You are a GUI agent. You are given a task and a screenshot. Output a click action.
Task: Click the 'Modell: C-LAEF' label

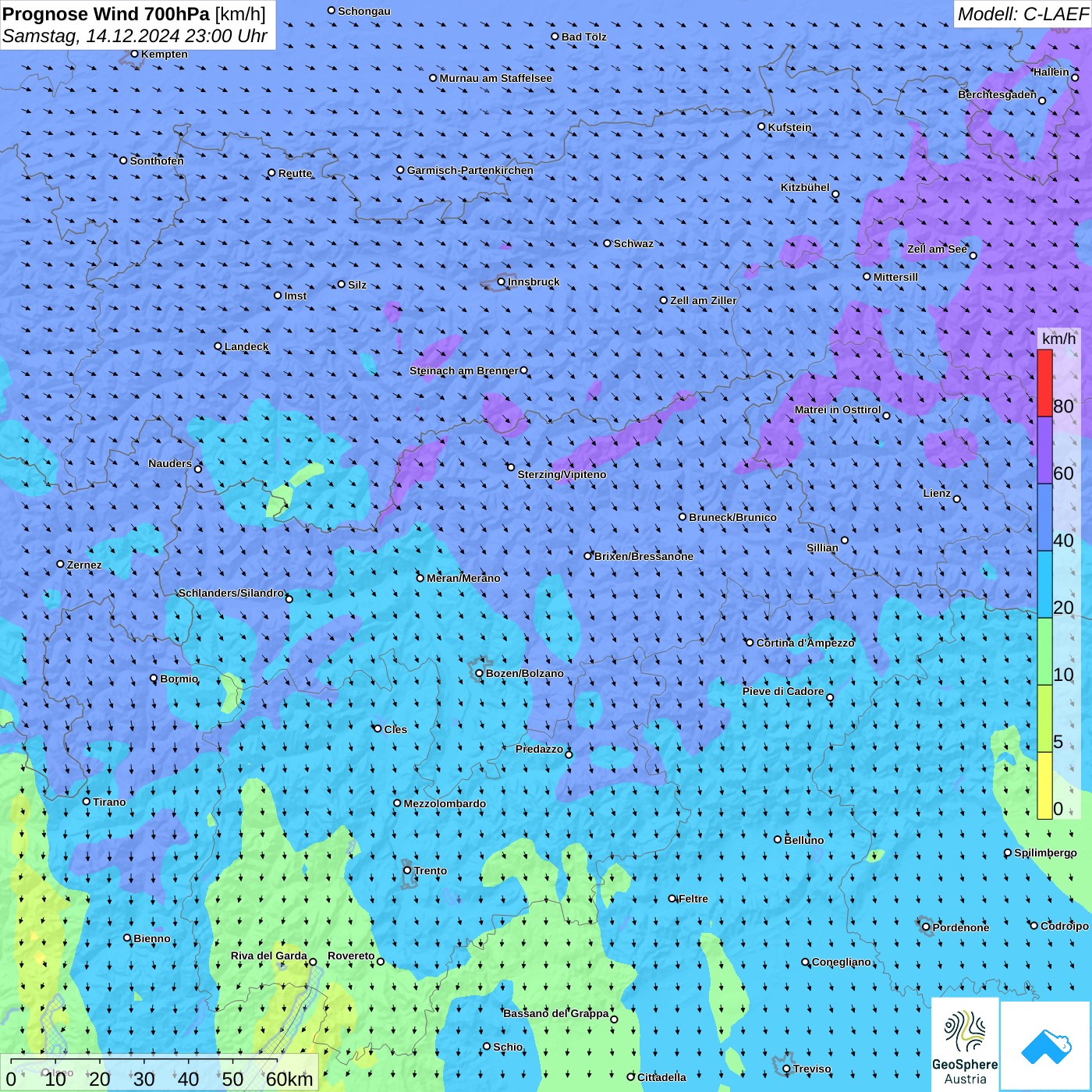coord(1023,14)
